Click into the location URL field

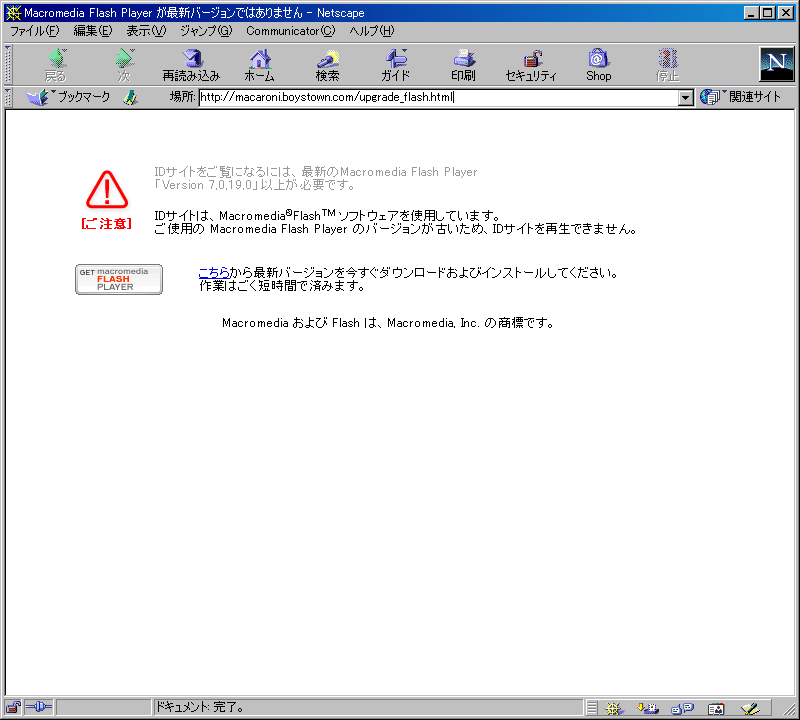(x=438, y=97)
